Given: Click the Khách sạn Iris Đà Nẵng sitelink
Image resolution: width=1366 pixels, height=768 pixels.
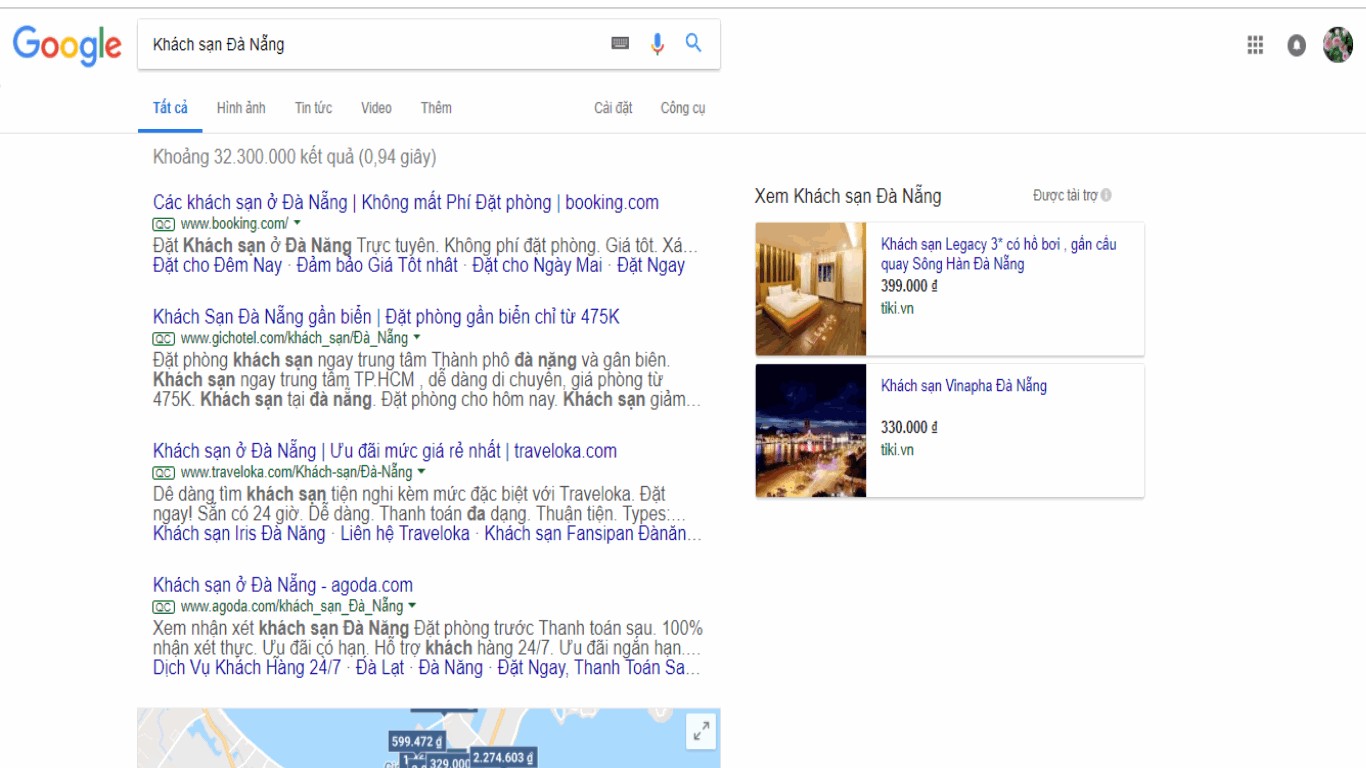Looking at the screenshot, I should tap(239, 533).
